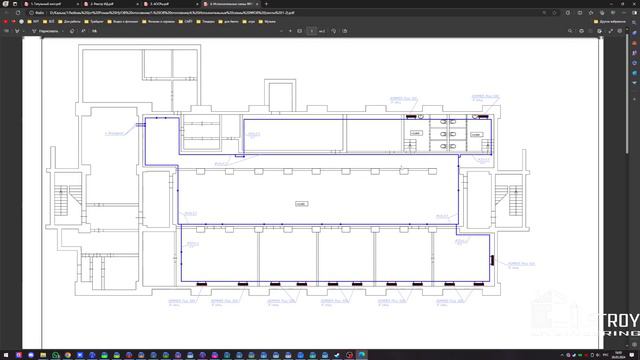This screenshot has width=640, height=360.
Task: Open a new browser tab
Action: click(267, 4)
